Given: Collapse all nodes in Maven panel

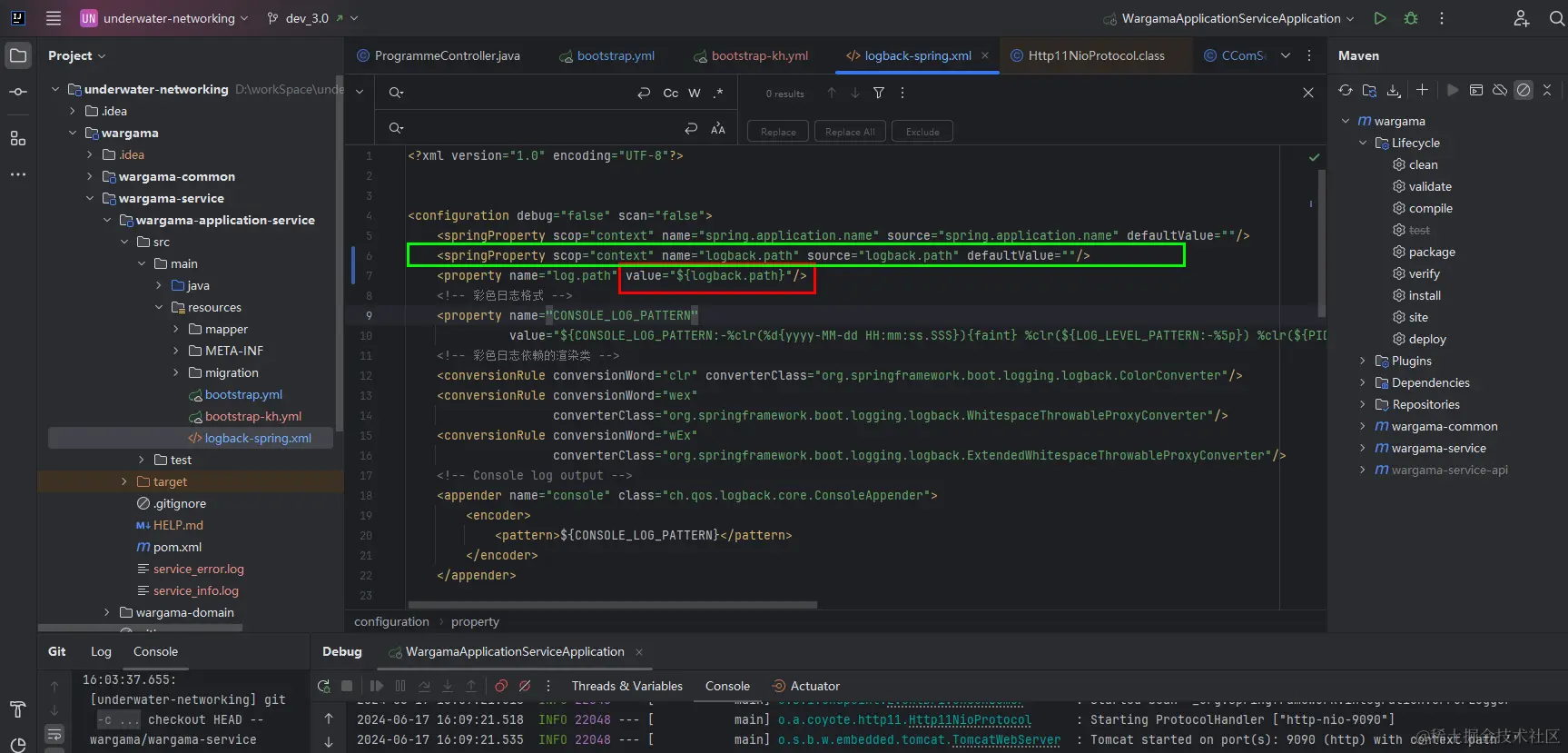Looking at the screenshot, I should [1547, 90].
